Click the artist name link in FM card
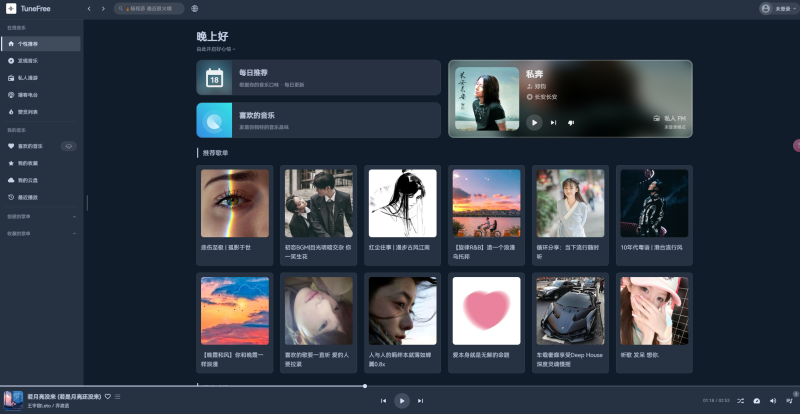 click(540, 86)
